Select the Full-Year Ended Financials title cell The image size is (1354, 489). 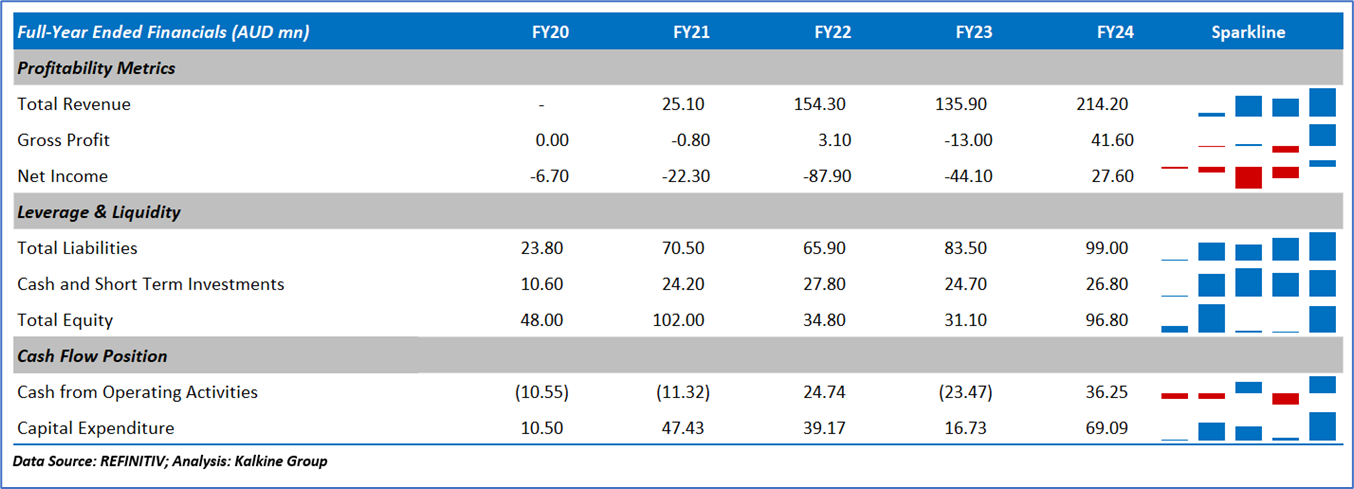(163, 32)
